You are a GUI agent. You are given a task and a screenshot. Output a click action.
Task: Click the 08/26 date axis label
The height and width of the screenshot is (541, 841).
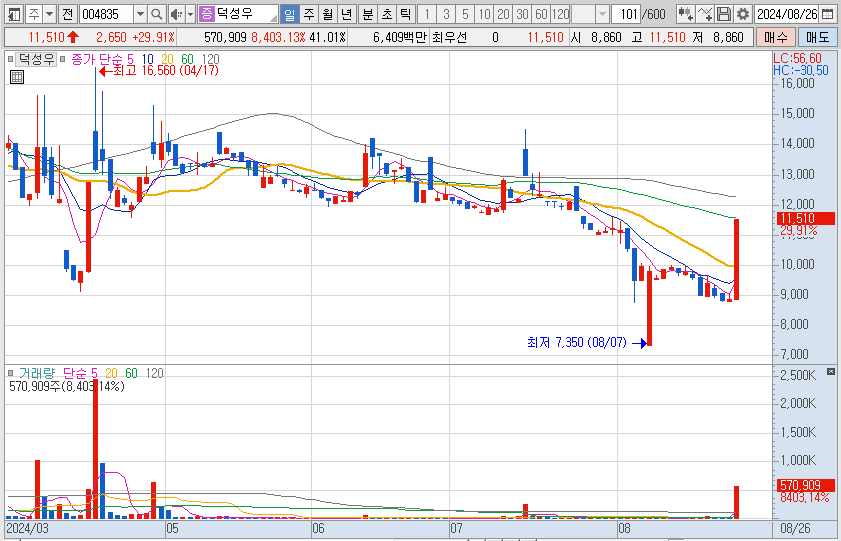pos(795,528)
